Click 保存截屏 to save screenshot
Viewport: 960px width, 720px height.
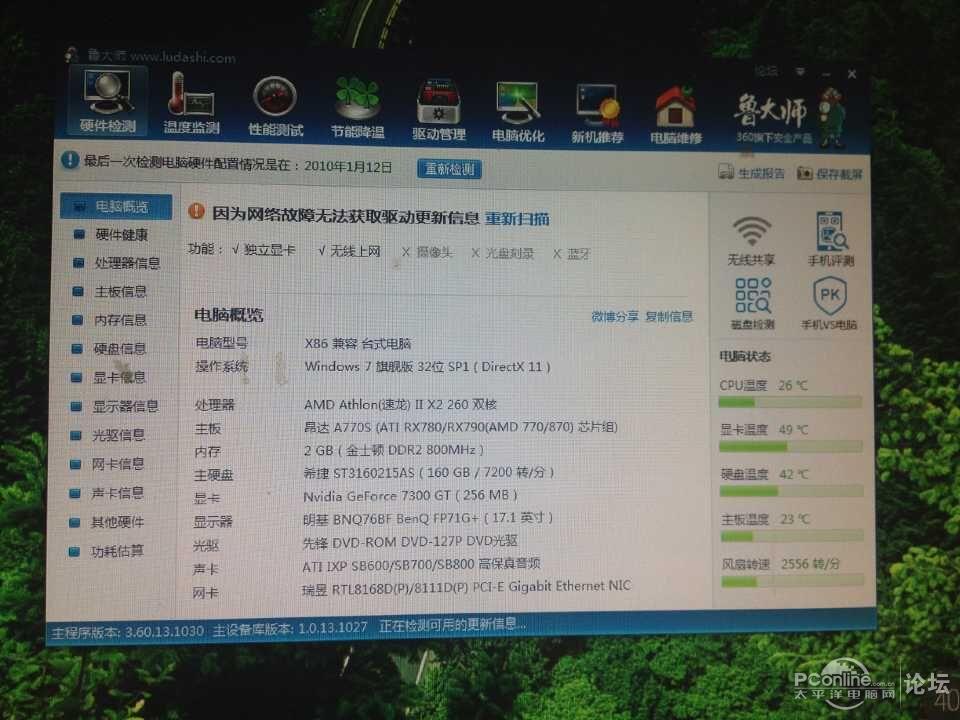pos(830,174)
